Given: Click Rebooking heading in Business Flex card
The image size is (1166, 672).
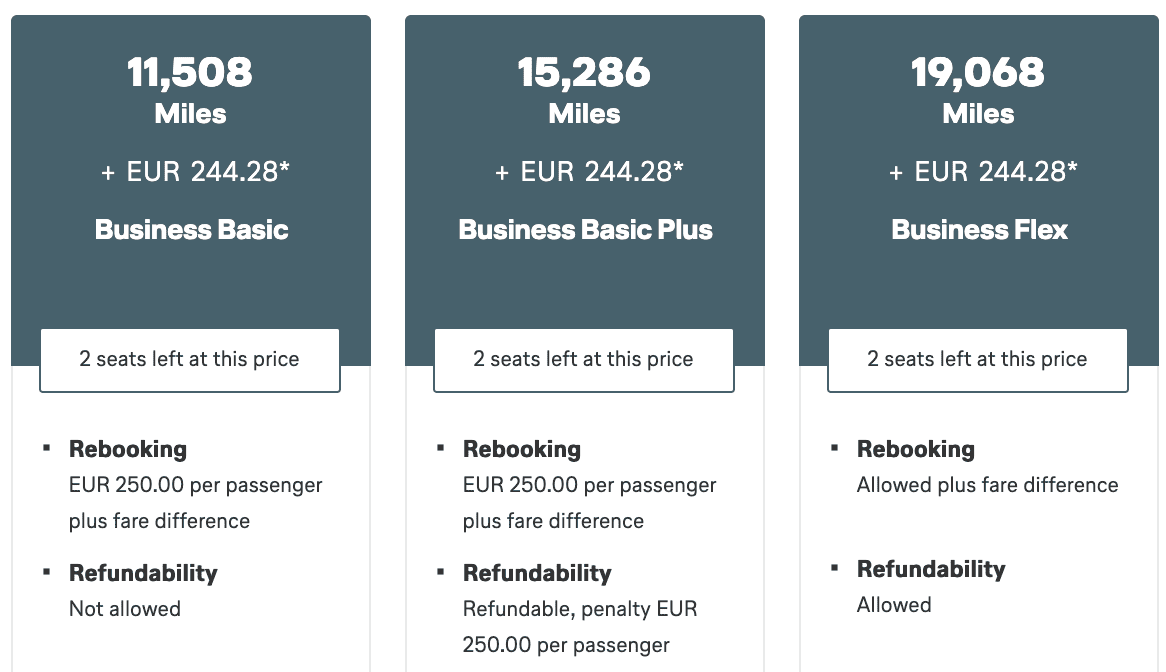Looking at the screenshot, I should click(x=916, y=450).
